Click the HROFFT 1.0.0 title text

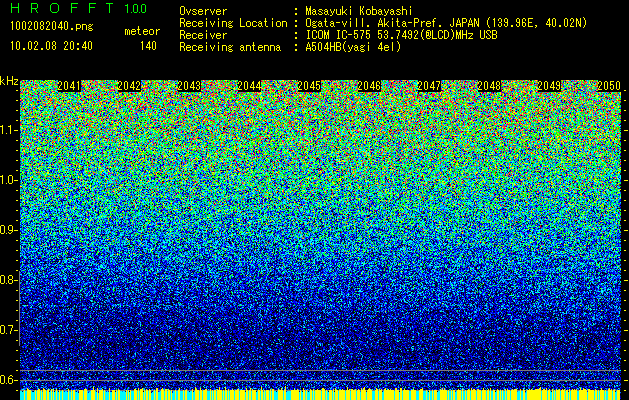coord(79,8)
